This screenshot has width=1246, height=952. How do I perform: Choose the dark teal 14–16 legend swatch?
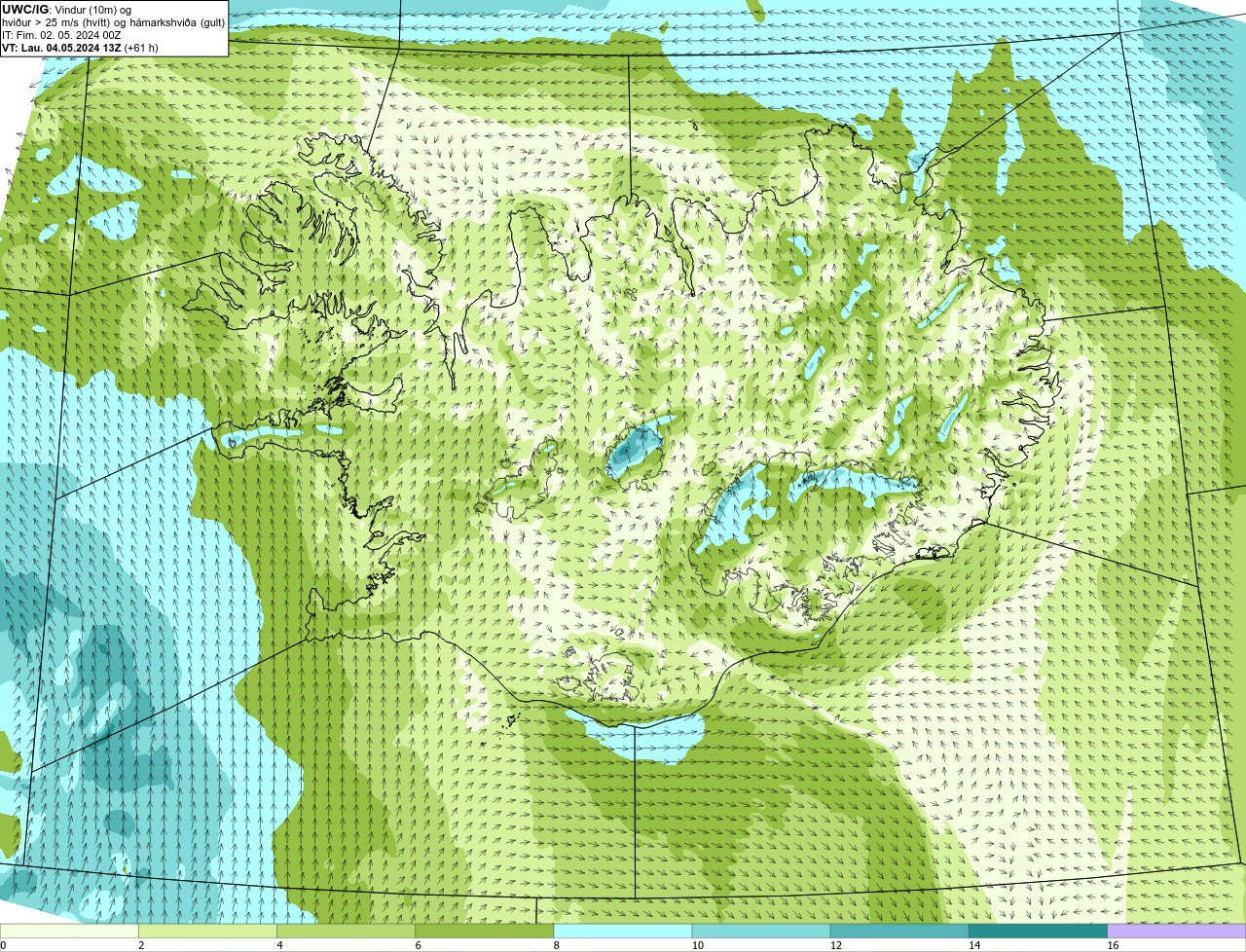1038,931
